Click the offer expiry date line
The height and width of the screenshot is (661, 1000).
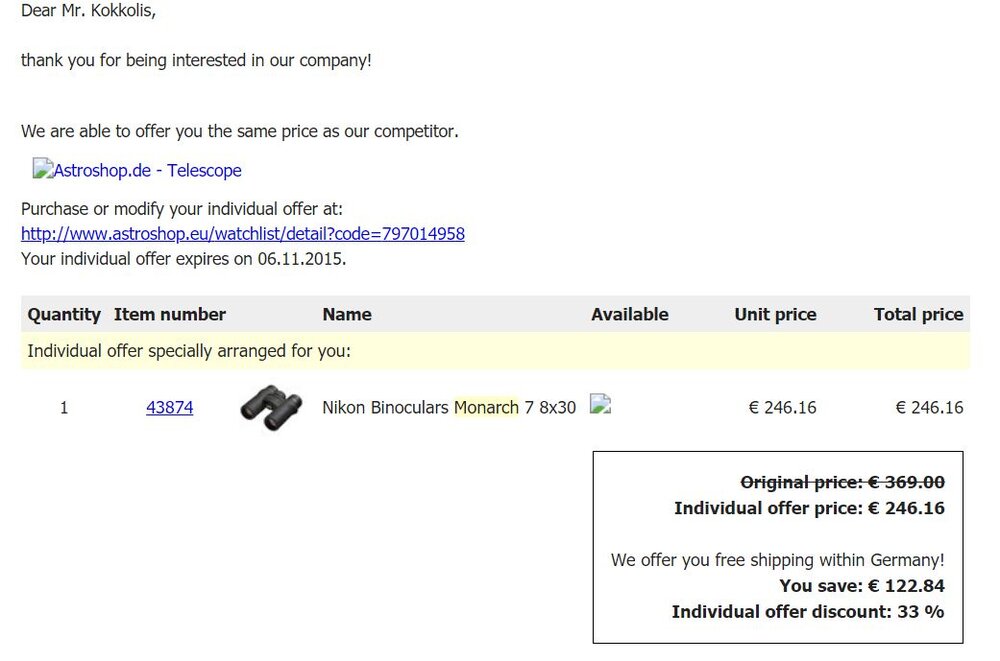point(183,258)
